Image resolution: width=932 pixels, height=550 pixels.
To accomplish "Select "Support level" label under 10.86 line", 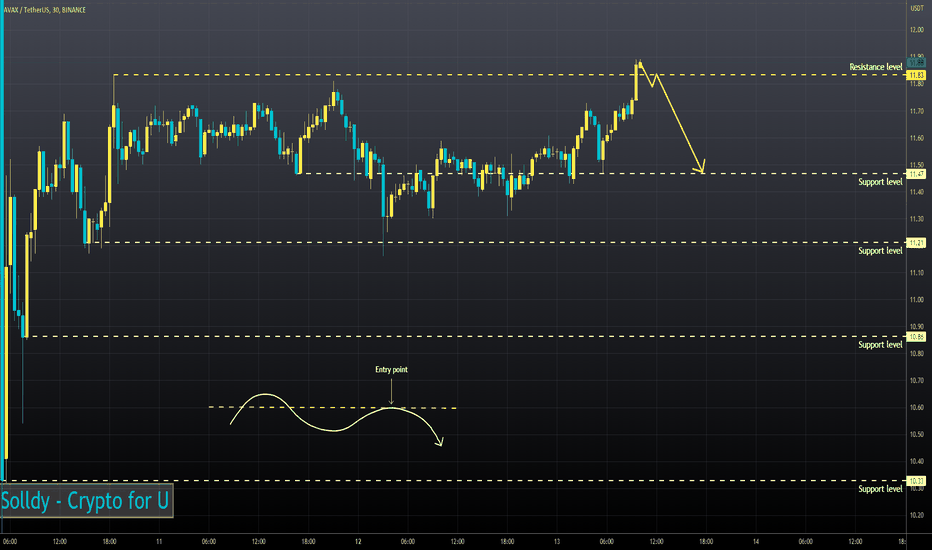I will click(x=880, y=345).
